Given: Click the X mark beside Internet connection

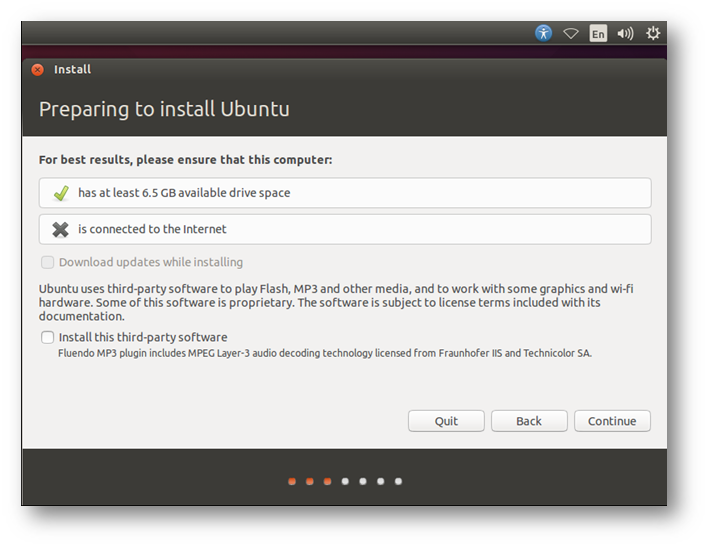Looking at the screenshot, I should (60, 229).
